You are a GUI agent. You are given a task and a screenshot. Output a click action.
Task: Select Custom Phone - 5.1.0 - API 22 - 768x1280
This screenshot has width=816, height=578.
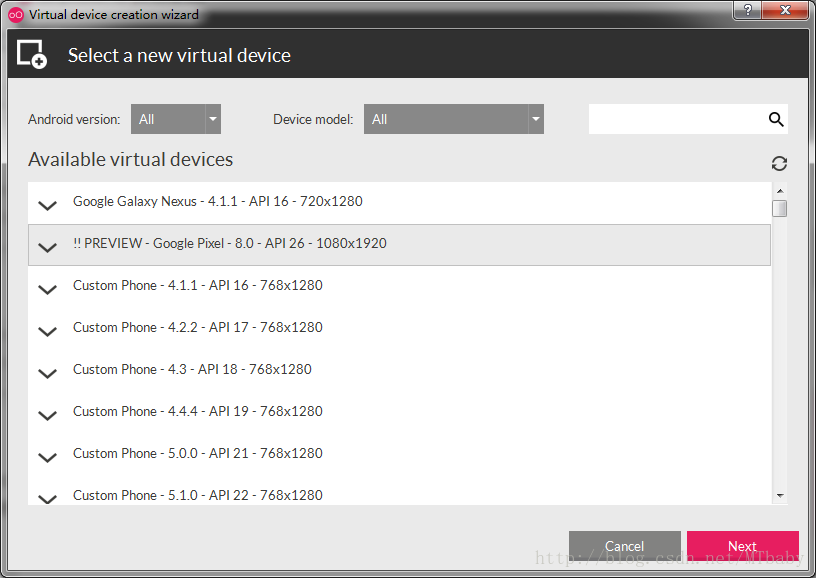[x=399, y=491]
